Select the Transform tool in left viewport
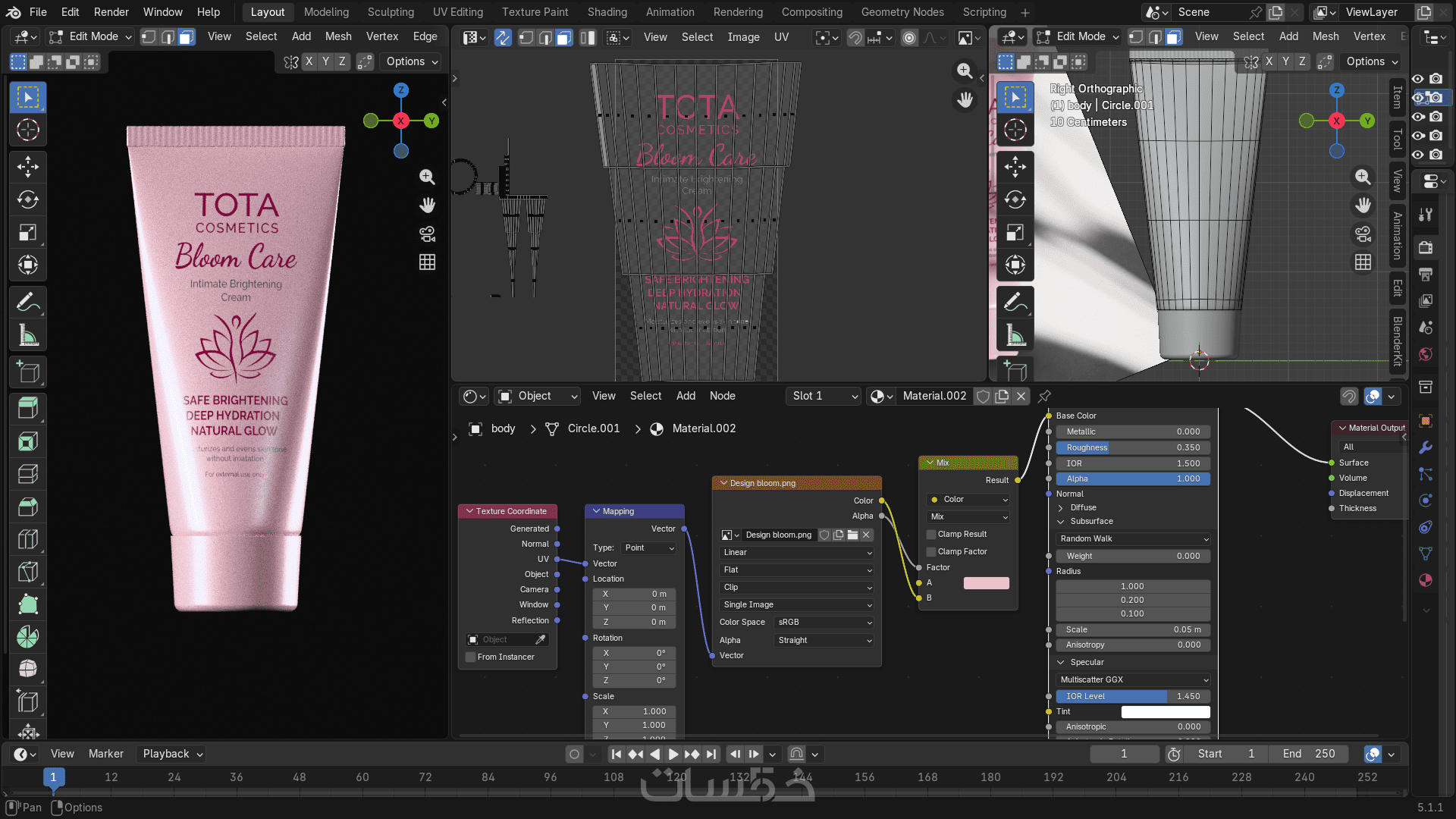Image resolution: width=1456 pixels, height=819 pixels. pos(28,265)
